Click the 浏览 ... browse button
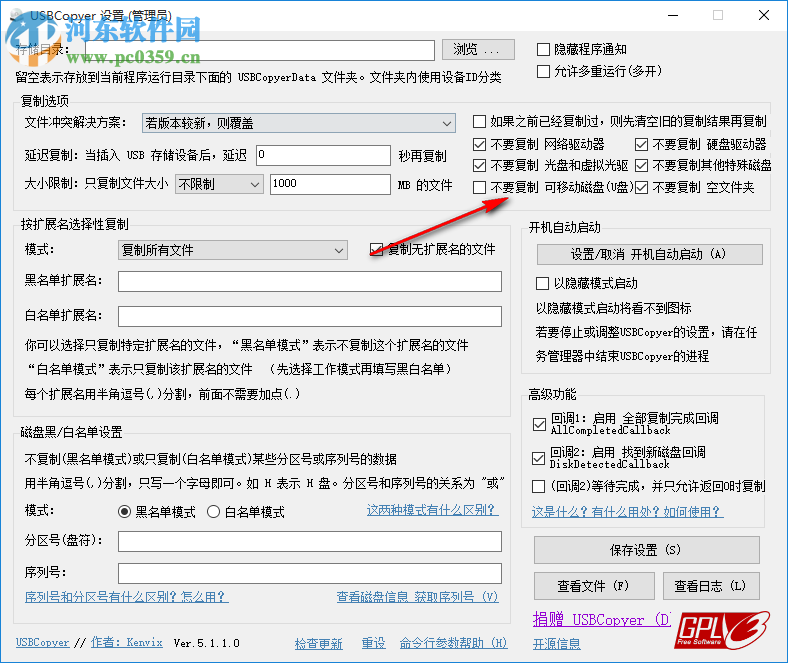 [x=478, y=49]
